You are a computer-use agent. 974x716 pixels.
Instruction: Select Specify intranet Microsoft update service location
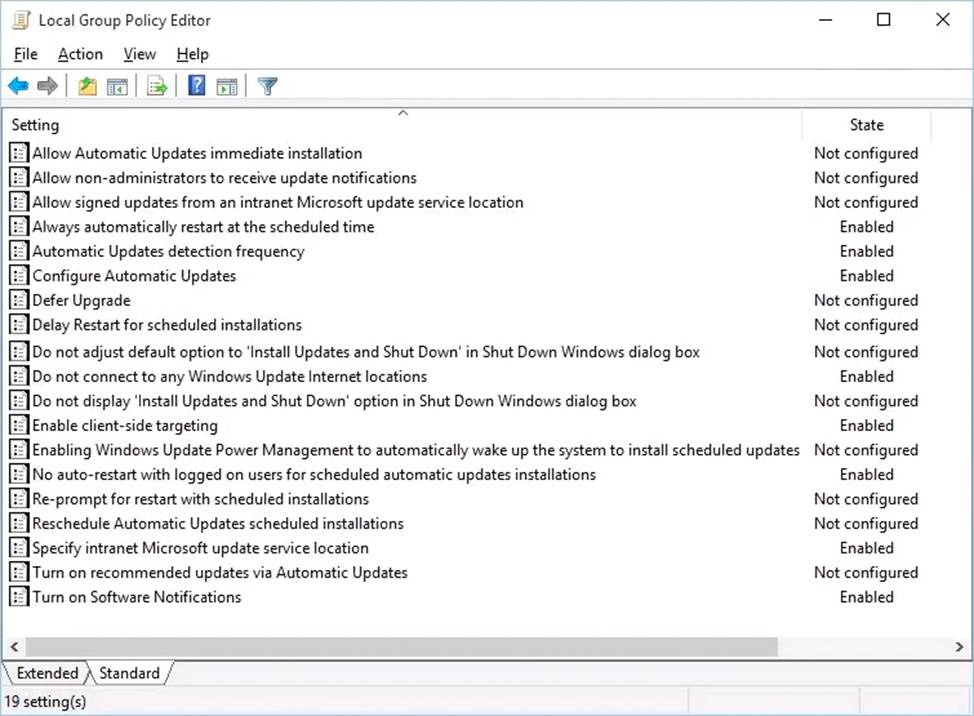click(x=200, y=548)
